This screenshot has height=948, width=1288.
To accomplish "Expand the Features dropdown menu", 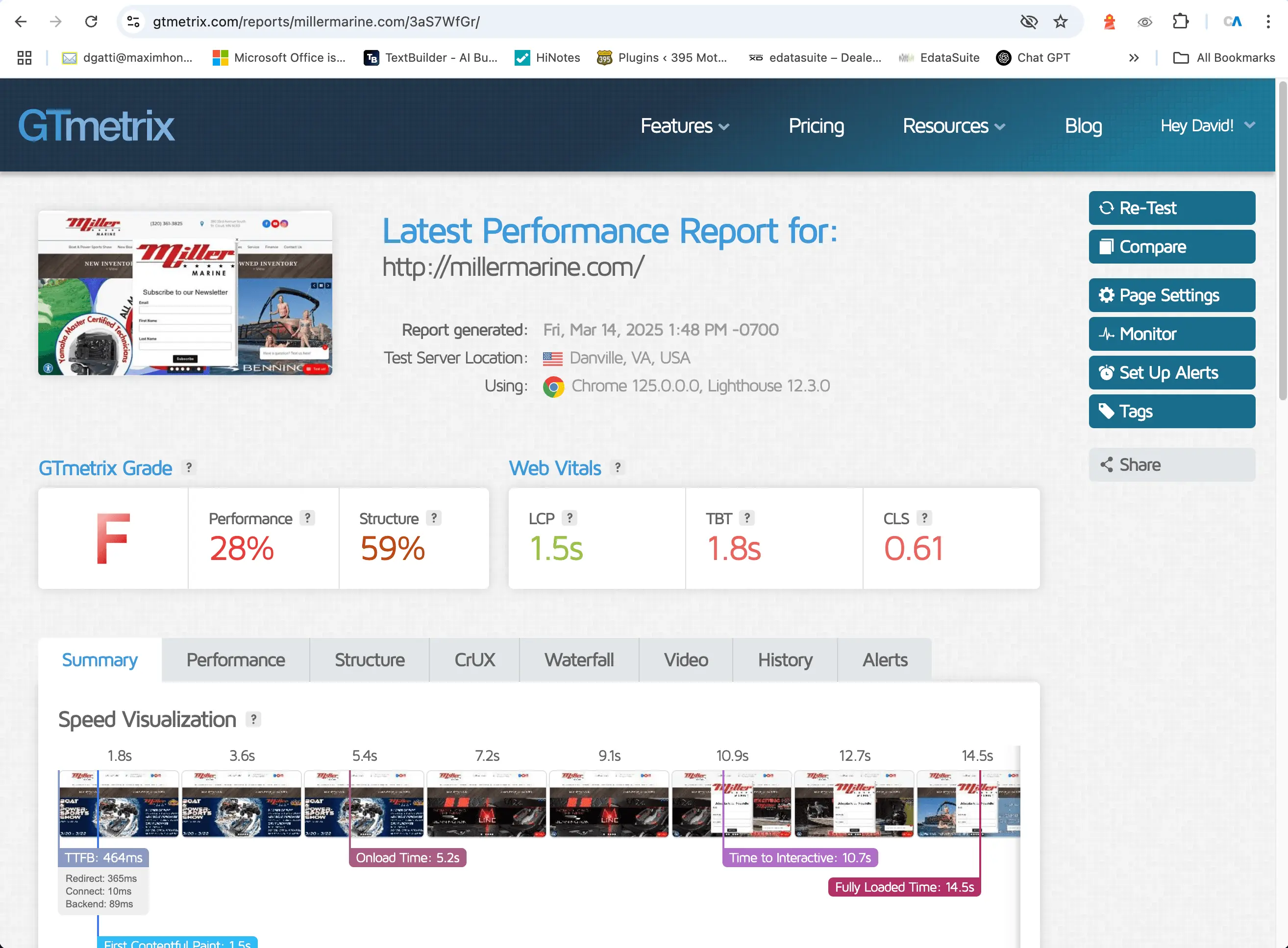I will [684, 126].
